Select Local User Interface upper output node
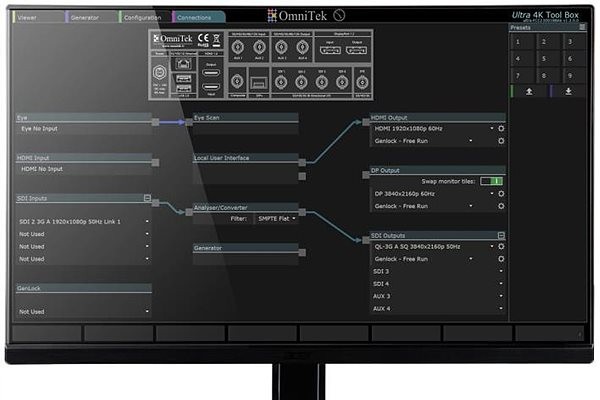The image size is (600, 400). [x=302, y=163]
